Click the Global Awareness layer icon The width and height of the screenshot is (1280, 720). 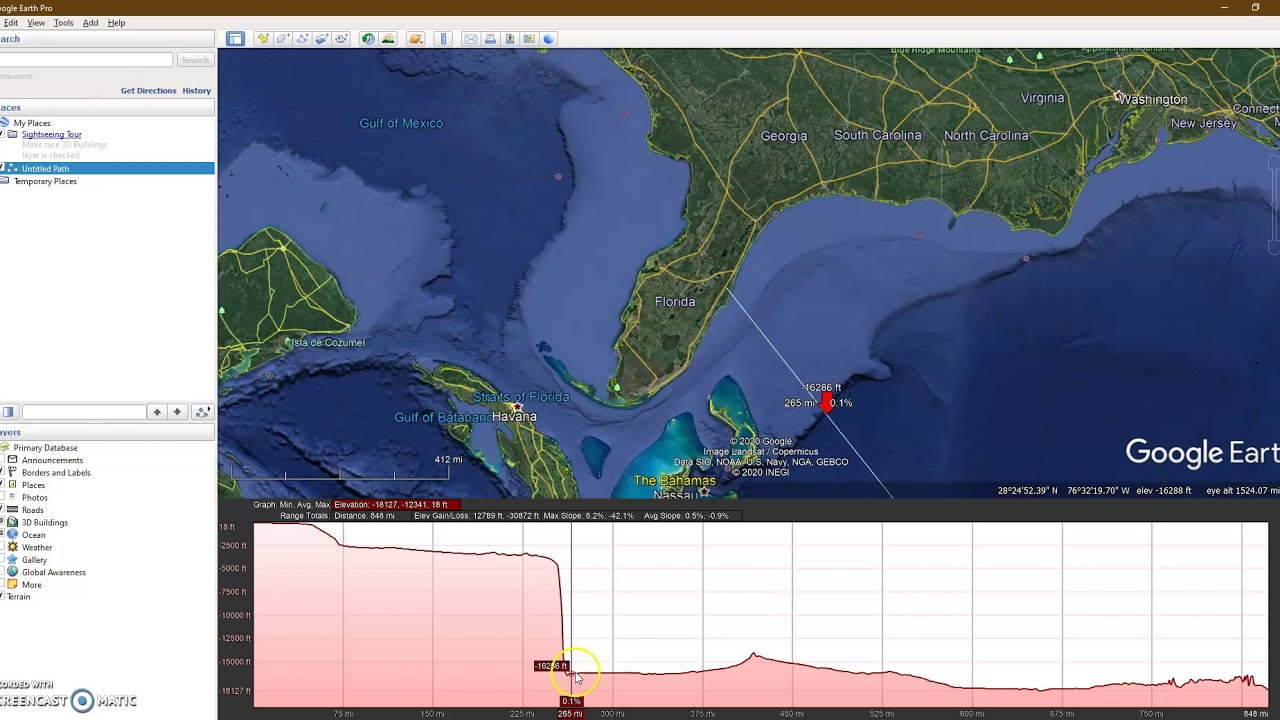pyautogui.click(x=13, y=572)
